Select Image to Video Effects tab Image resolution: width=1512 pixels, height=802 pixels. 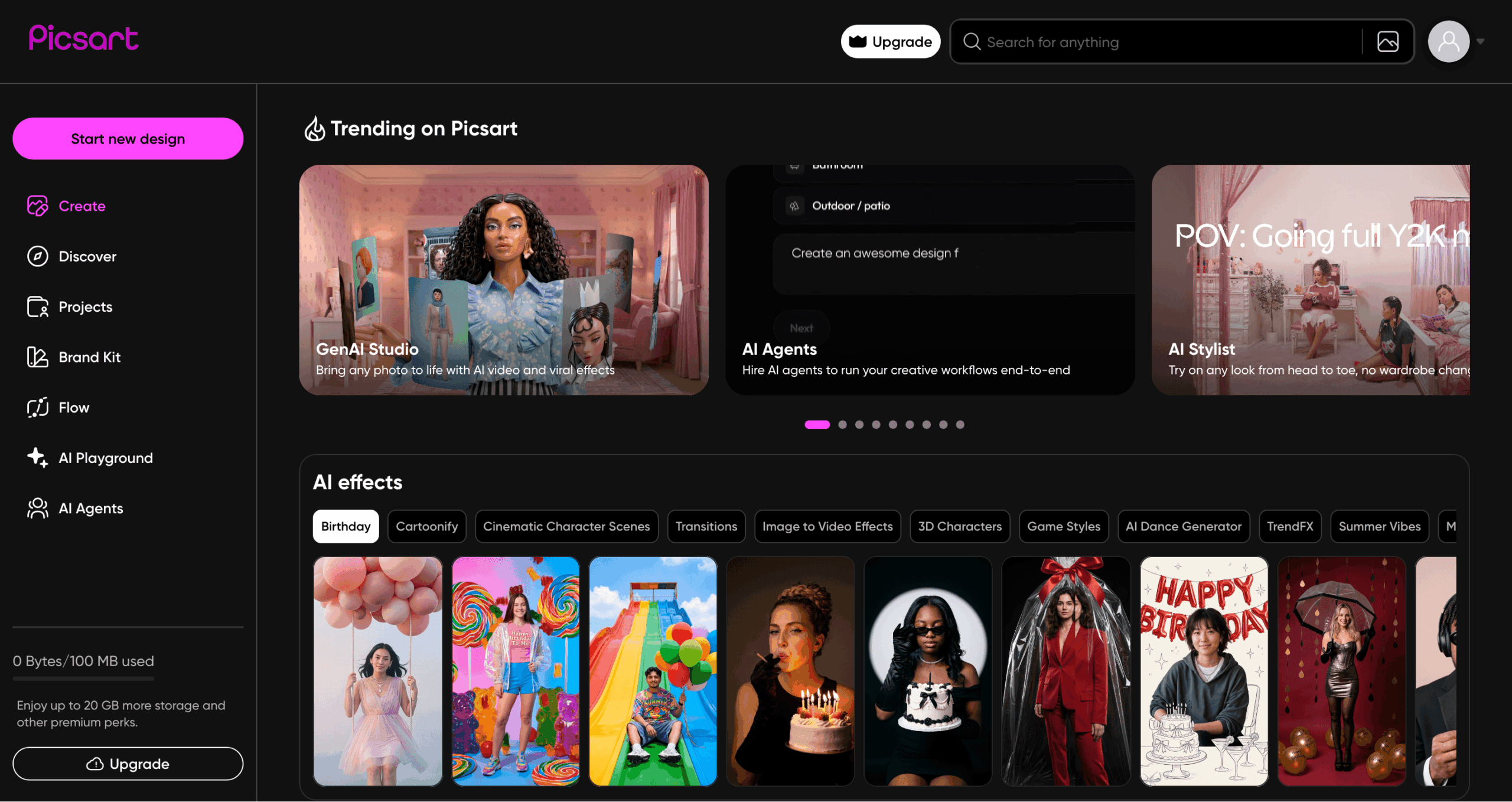827,526
